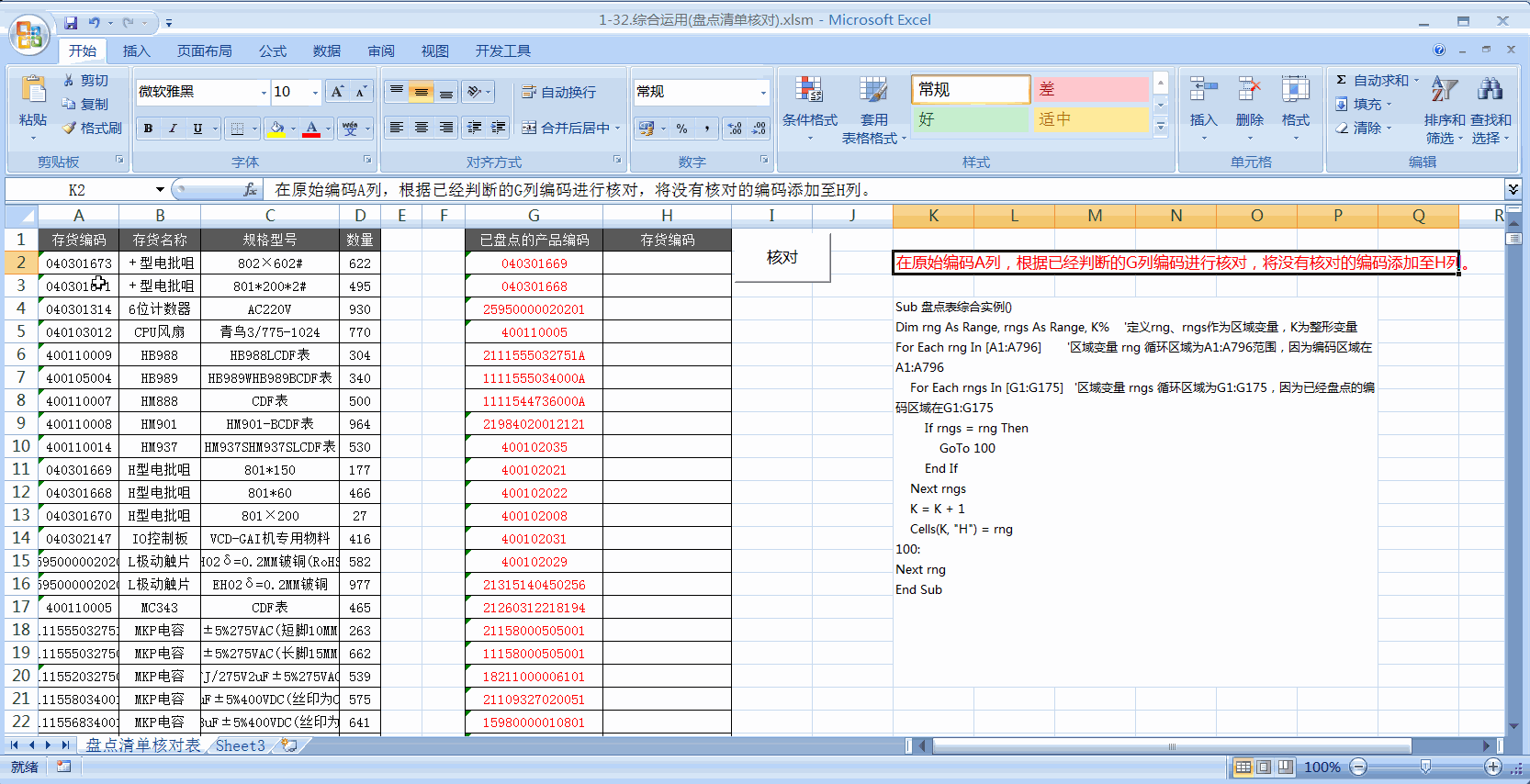Viewport: 1530px width, 784px height.
Task: Open the font name dropdown 微软雅黑
Action: (x=264, y=92)
